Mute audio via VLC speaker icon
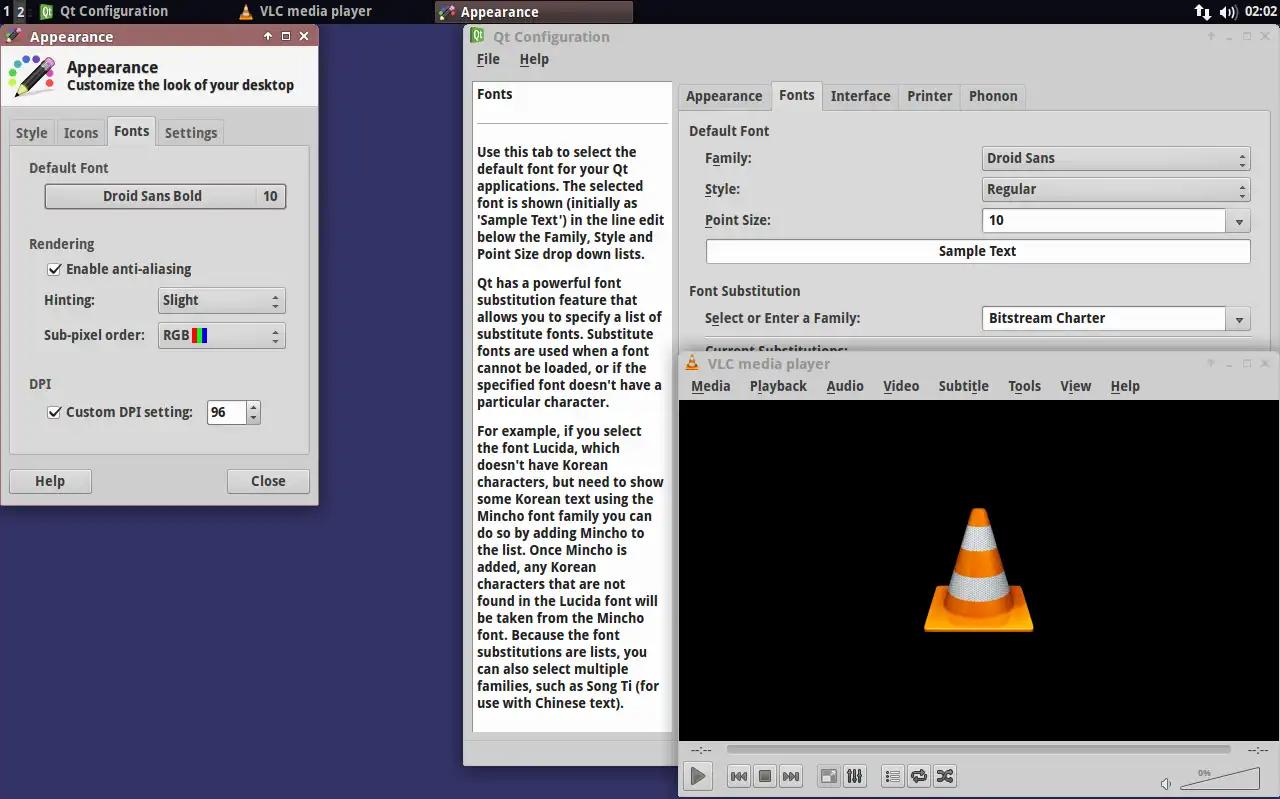The image size is (1280, 799). point(1166,783)
